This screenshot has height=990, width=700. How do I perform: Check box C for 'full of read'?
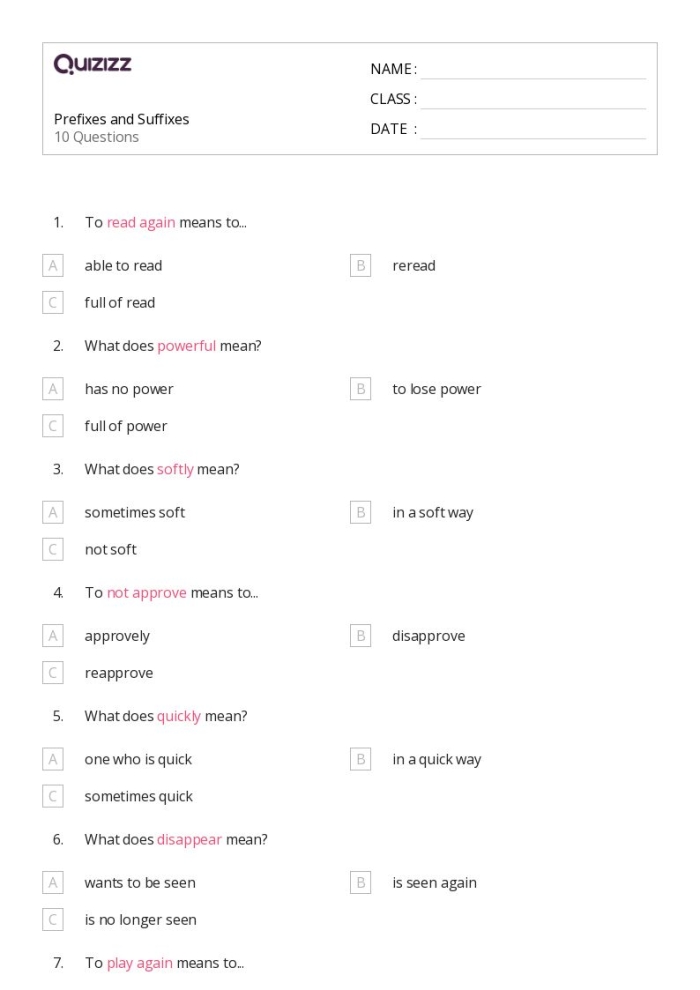pyautogui.click(x=53, y=302)
